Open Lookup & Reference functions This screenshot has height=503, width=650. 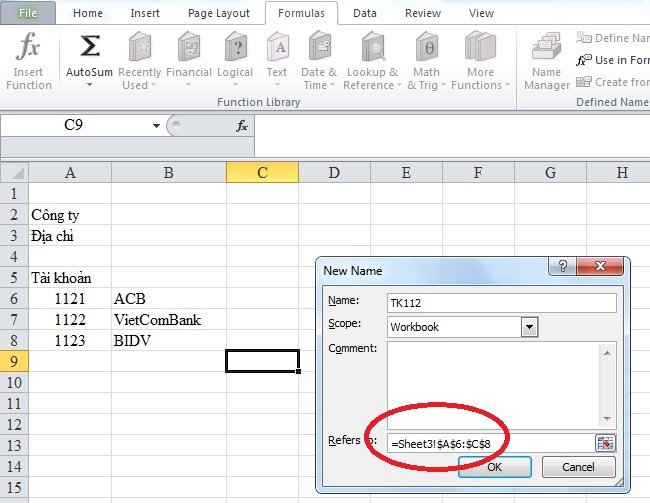tap(371, 60)
